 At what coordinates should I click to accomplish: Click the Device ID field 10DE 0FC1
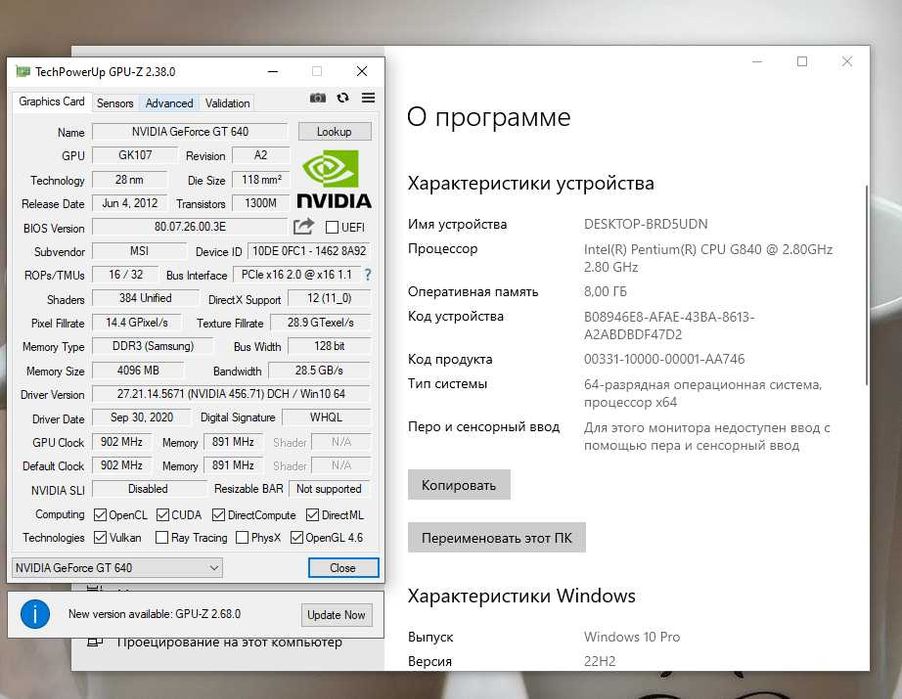(x=309, y=251)
